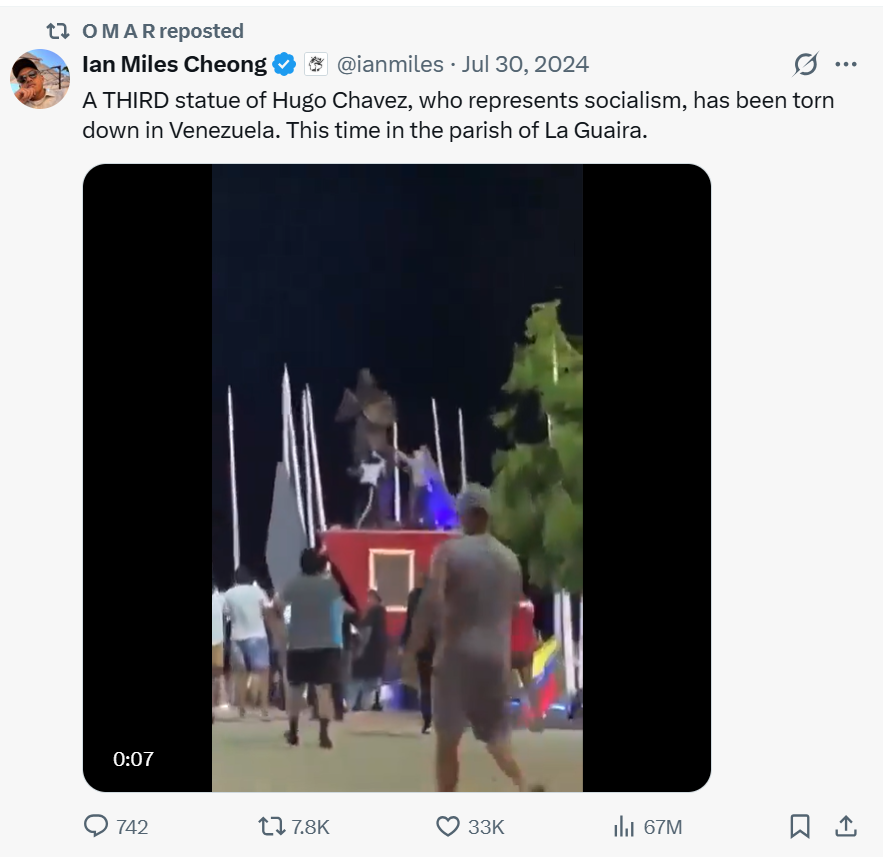883x857 pixels.
Task: Reply to the post via speech bubble icon
Action: (96, 826)
